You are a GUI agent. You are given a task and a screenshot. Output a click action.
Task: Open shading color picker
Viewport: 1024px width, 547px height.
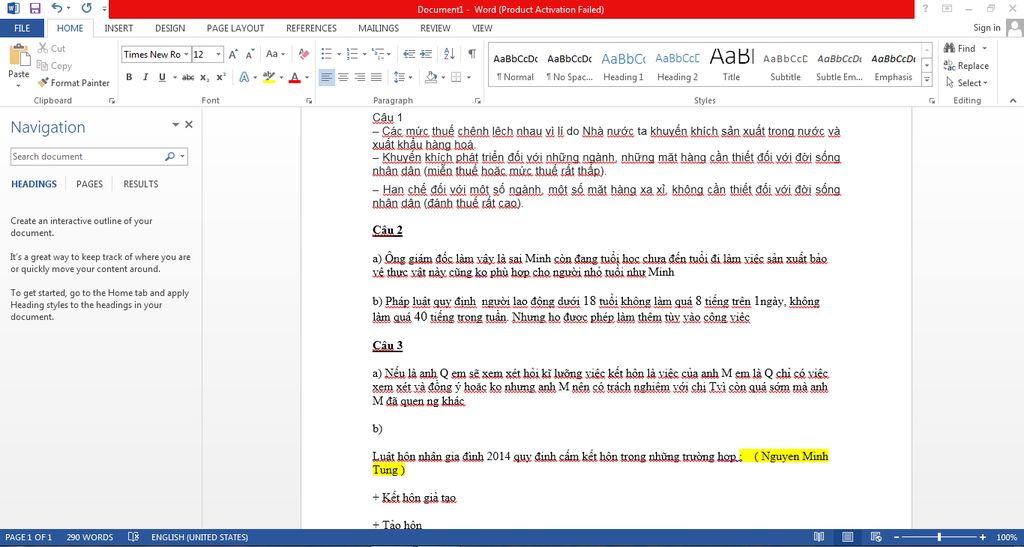(430, 77)
